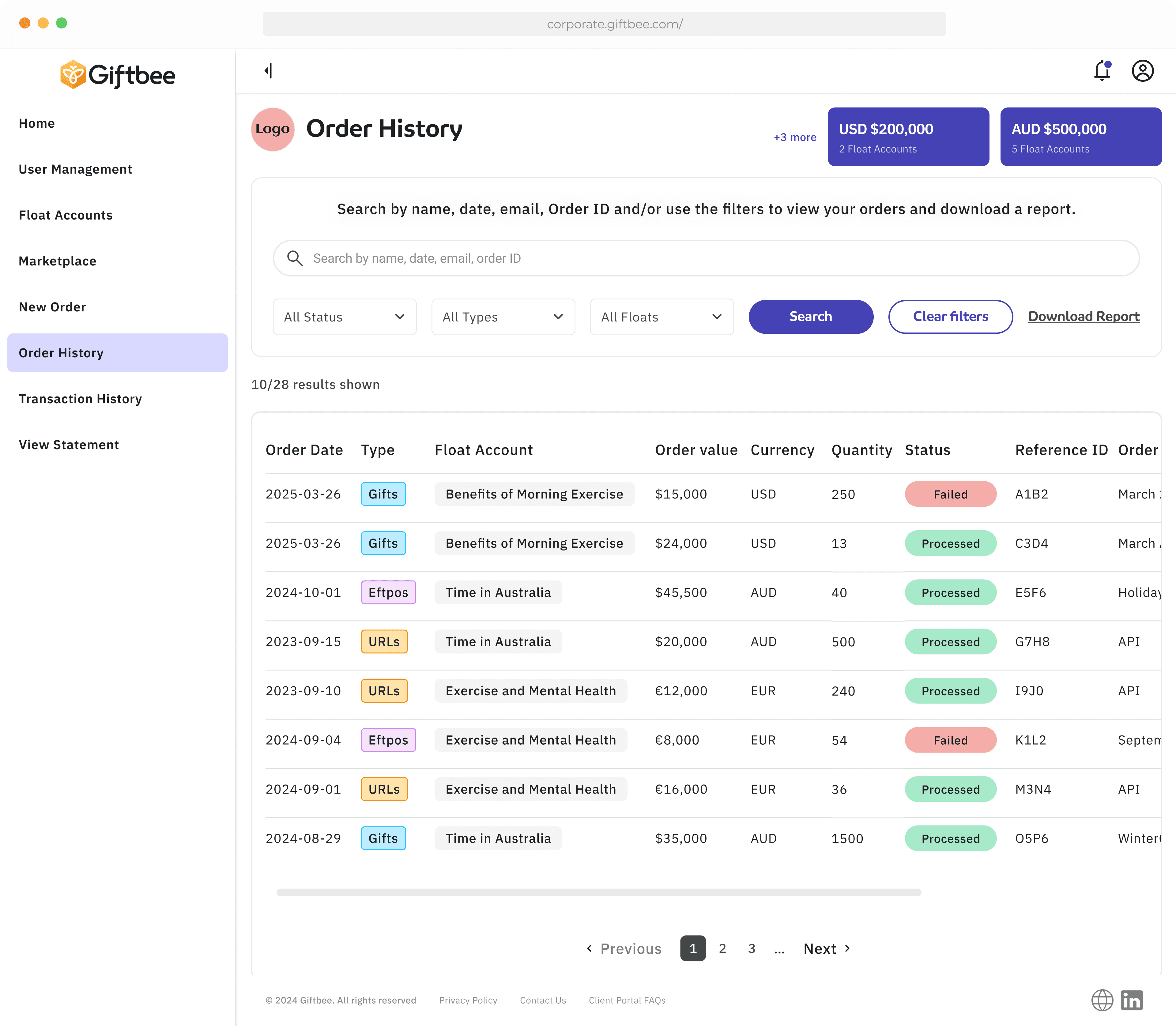1176x1026 pixels.
Task: Expand the All Status dropdown
Action: [344, 317]
